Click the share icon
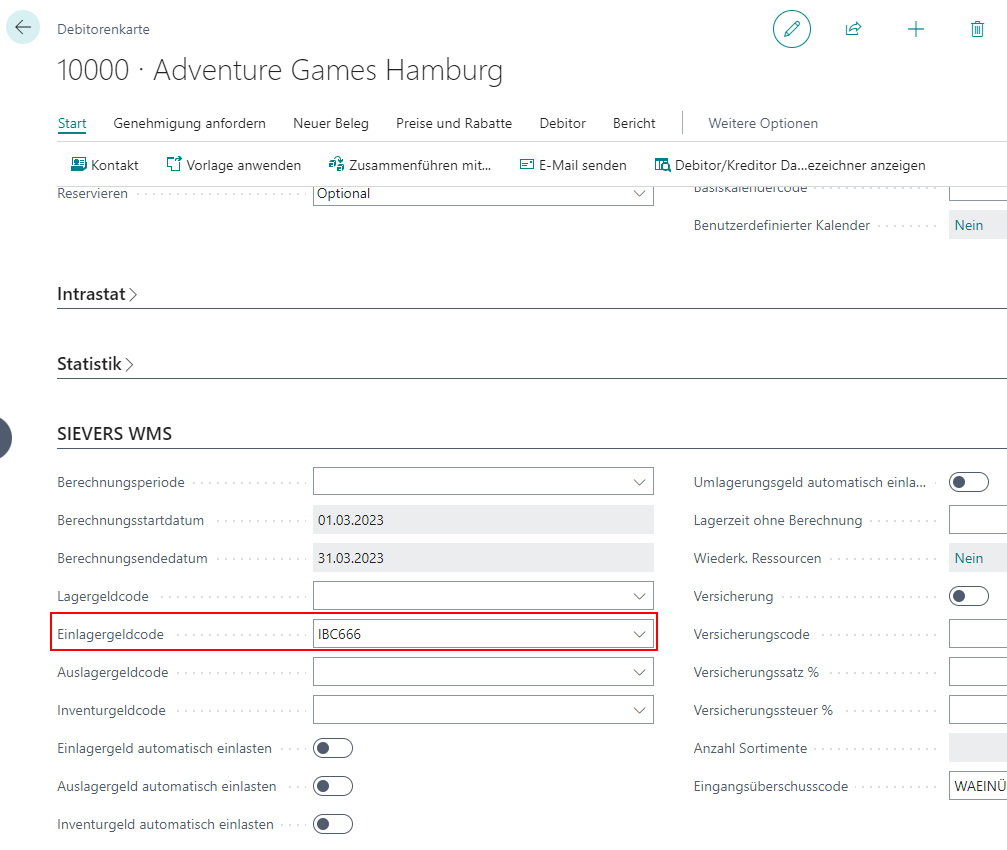 point(853,29)
